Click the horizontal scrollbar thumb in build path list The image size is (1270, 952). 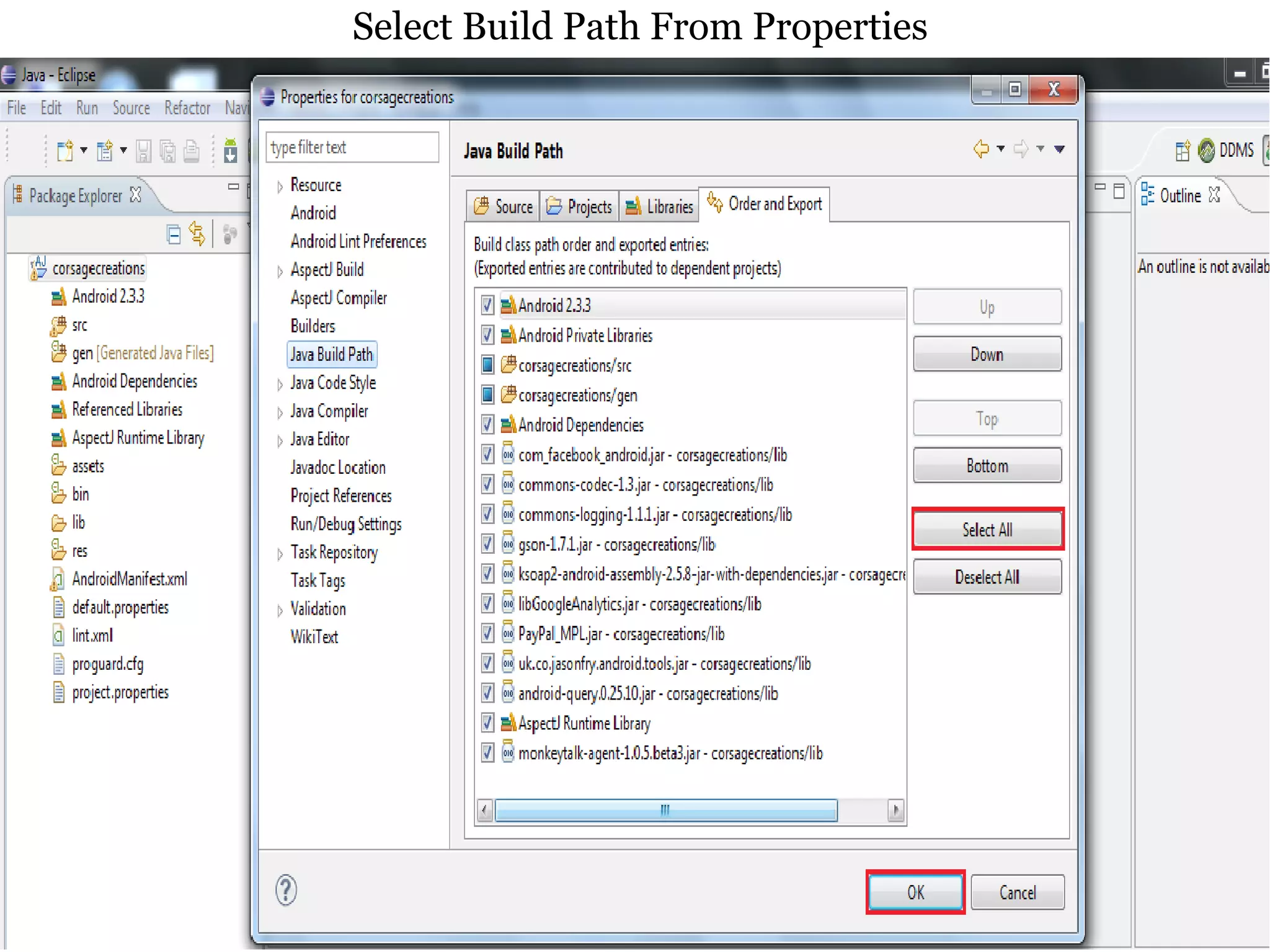click(665, 810)
